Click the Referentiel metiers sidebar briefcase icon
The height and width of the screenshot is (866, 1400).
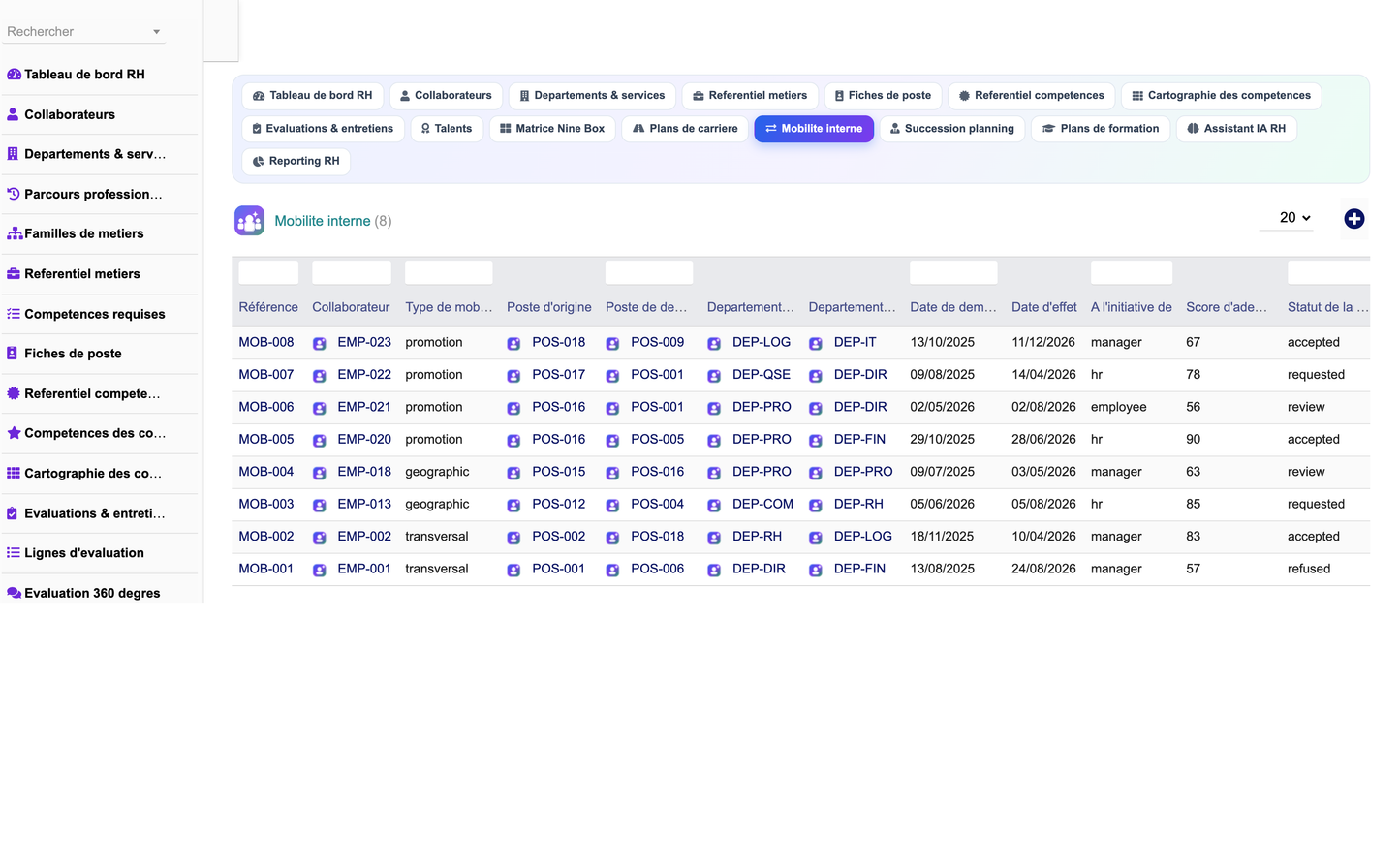(x=14, y=274)
